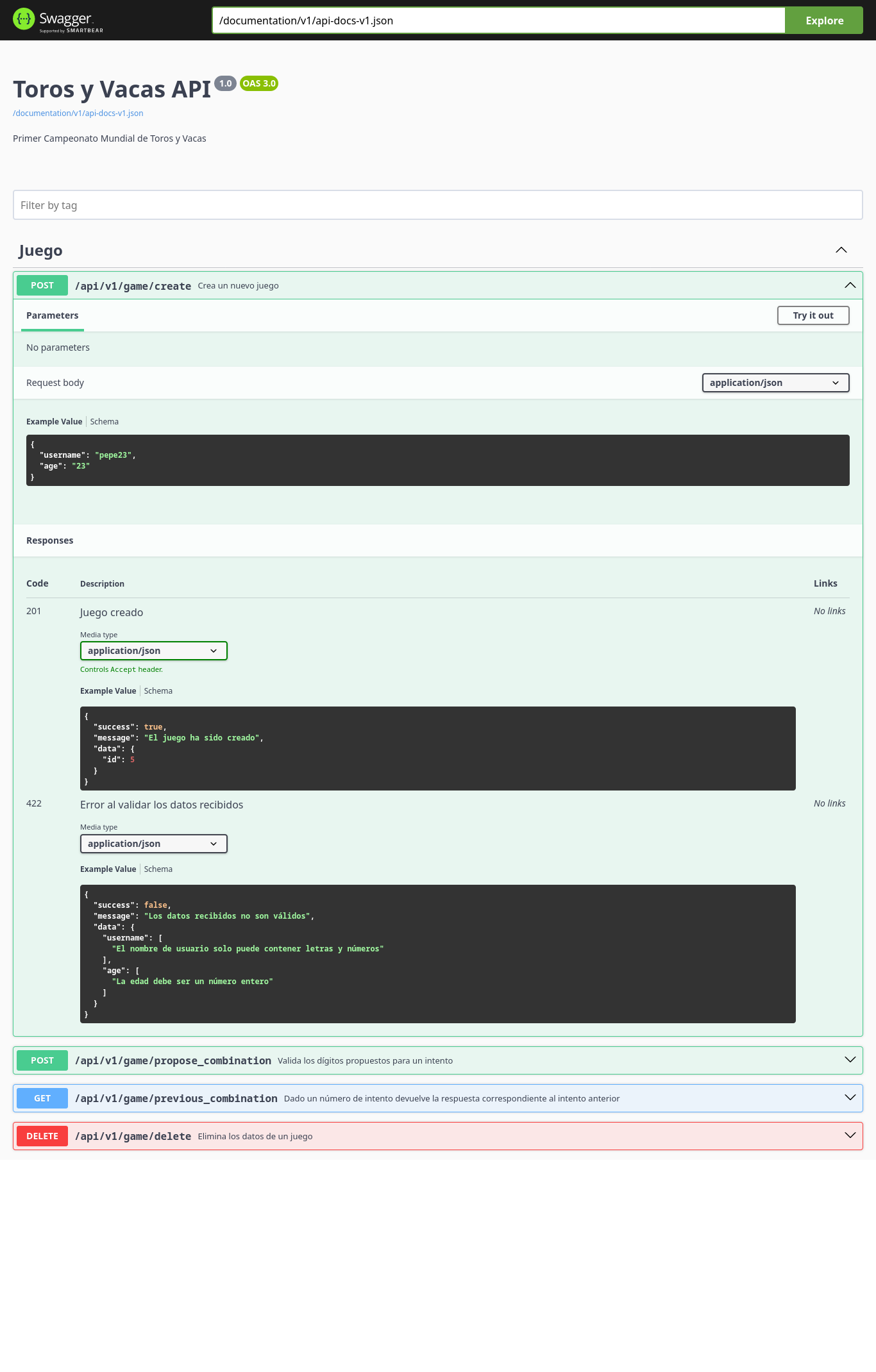This screenshot has width=876, height=1372.
Task: Click the Filter by tag input field
Action: click(x=437, y=205)
